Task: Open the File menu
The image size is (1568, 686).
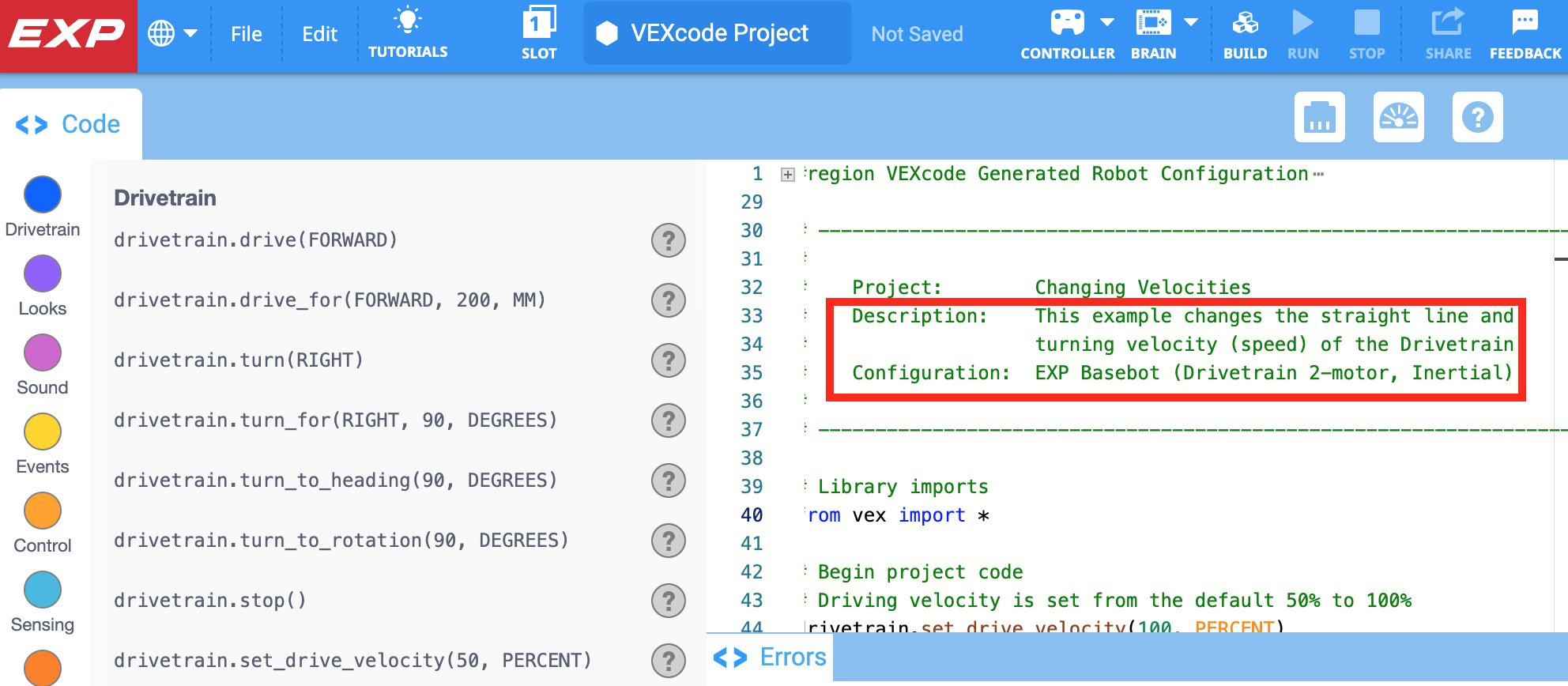Action: click(x=246, y=34)
